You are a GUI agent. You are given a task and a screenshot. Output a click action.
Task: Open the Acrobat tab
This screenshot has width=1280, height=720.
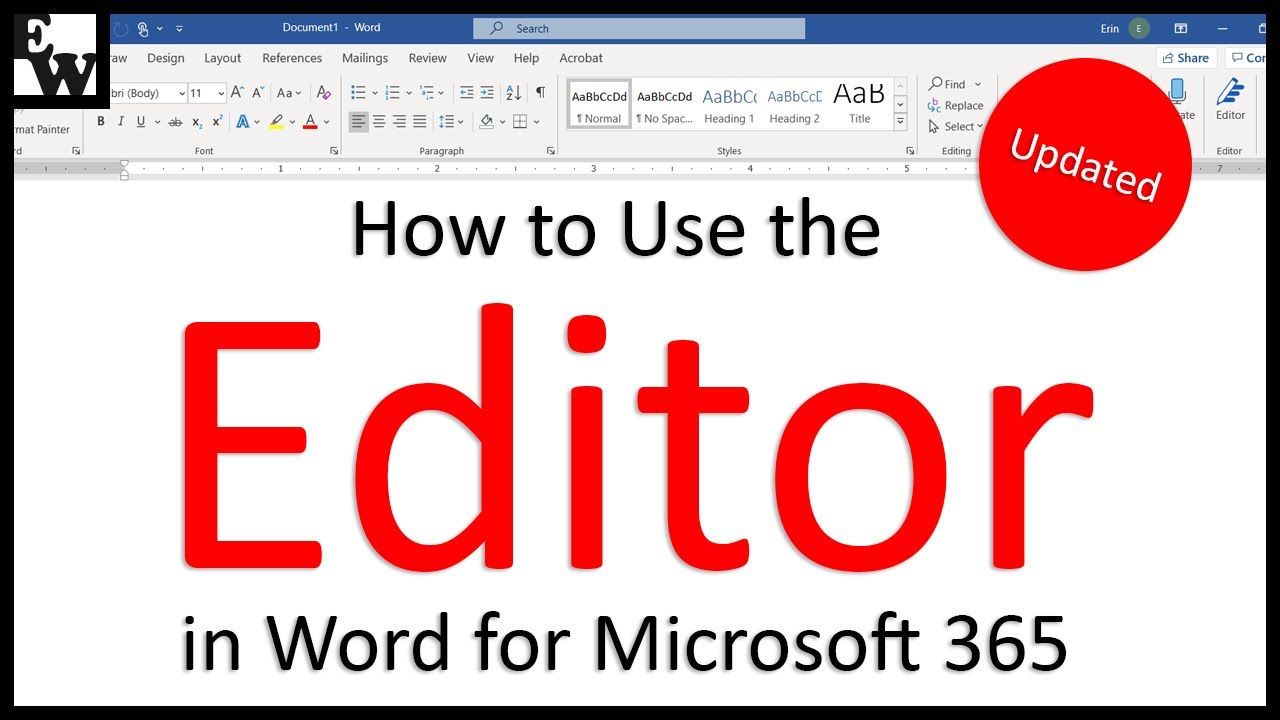pos(581,58)
